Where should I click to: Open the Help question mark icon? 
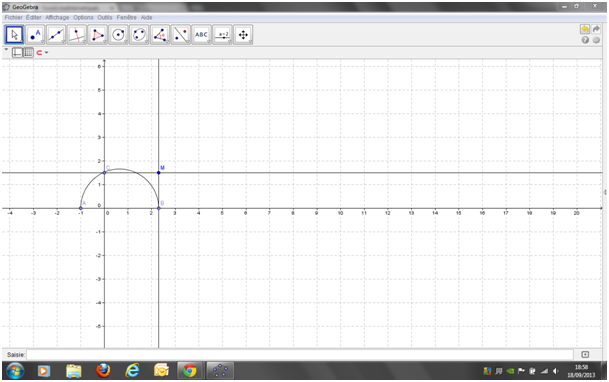click(585, 40)
